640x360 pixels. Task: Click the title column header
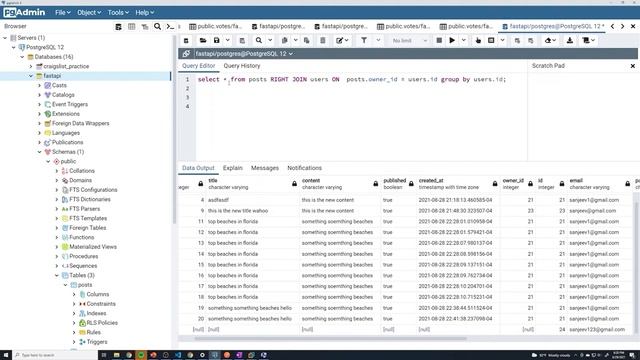tap(253, 184)
